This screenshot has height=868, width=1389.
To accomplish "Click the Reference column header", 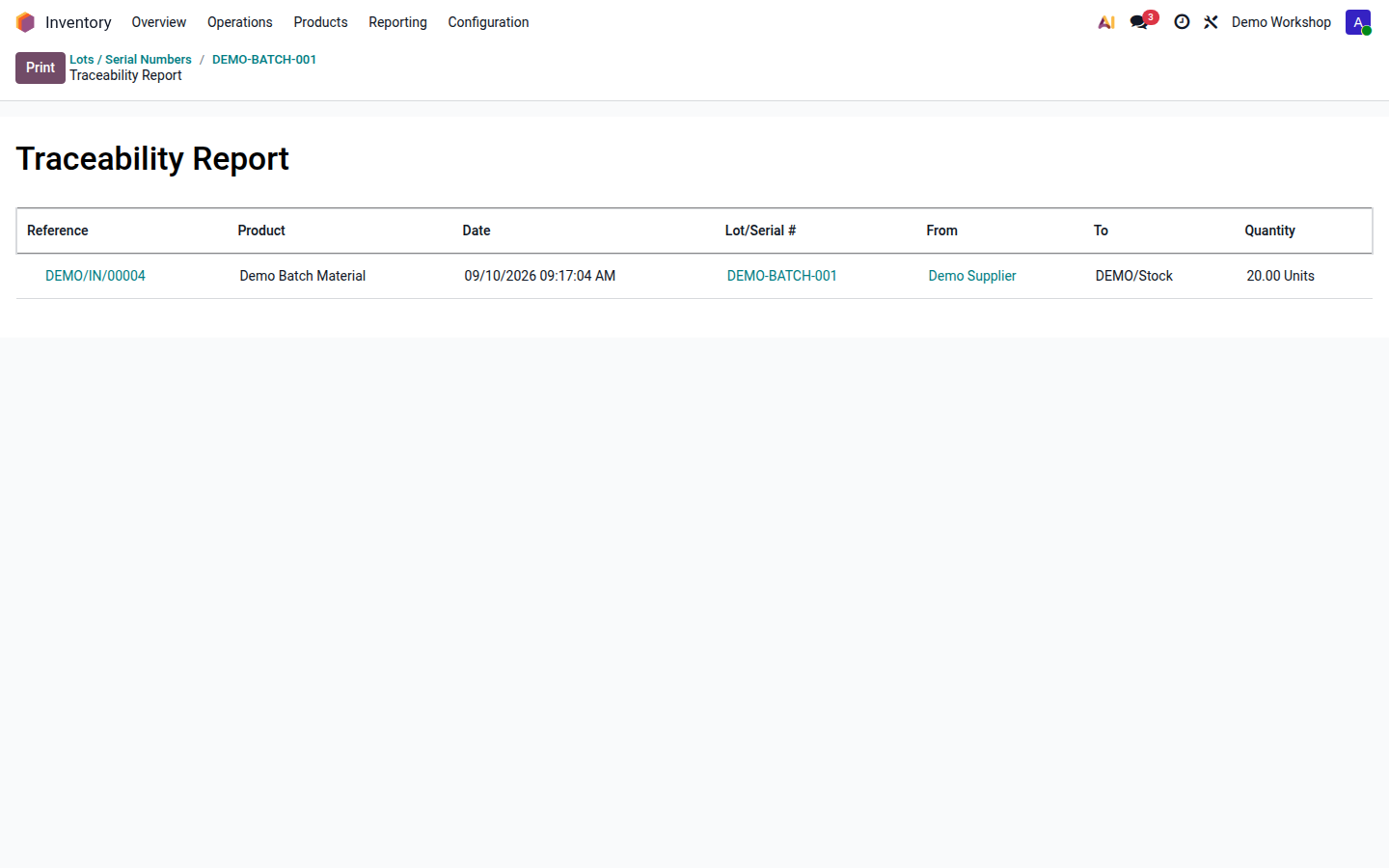I will 58,231.
